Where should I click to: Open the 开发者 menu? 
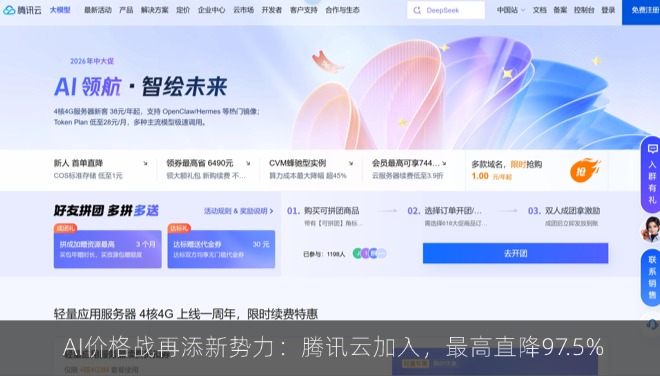click(x=271, y=10)
